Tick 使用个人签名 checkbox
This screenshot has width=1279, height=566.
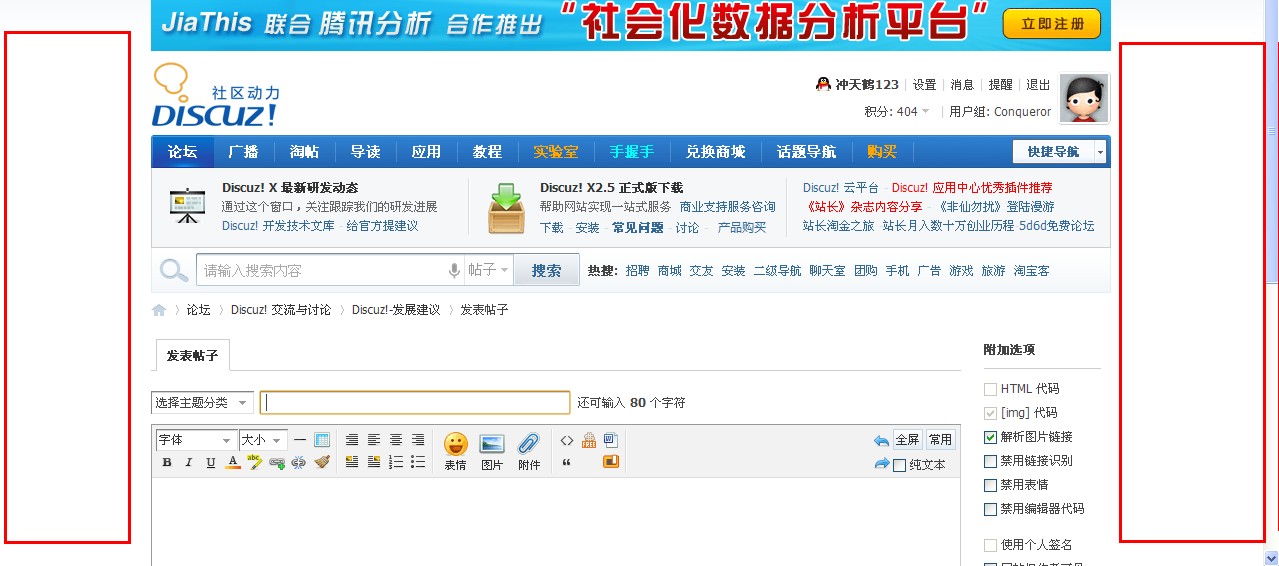[990, 545]
